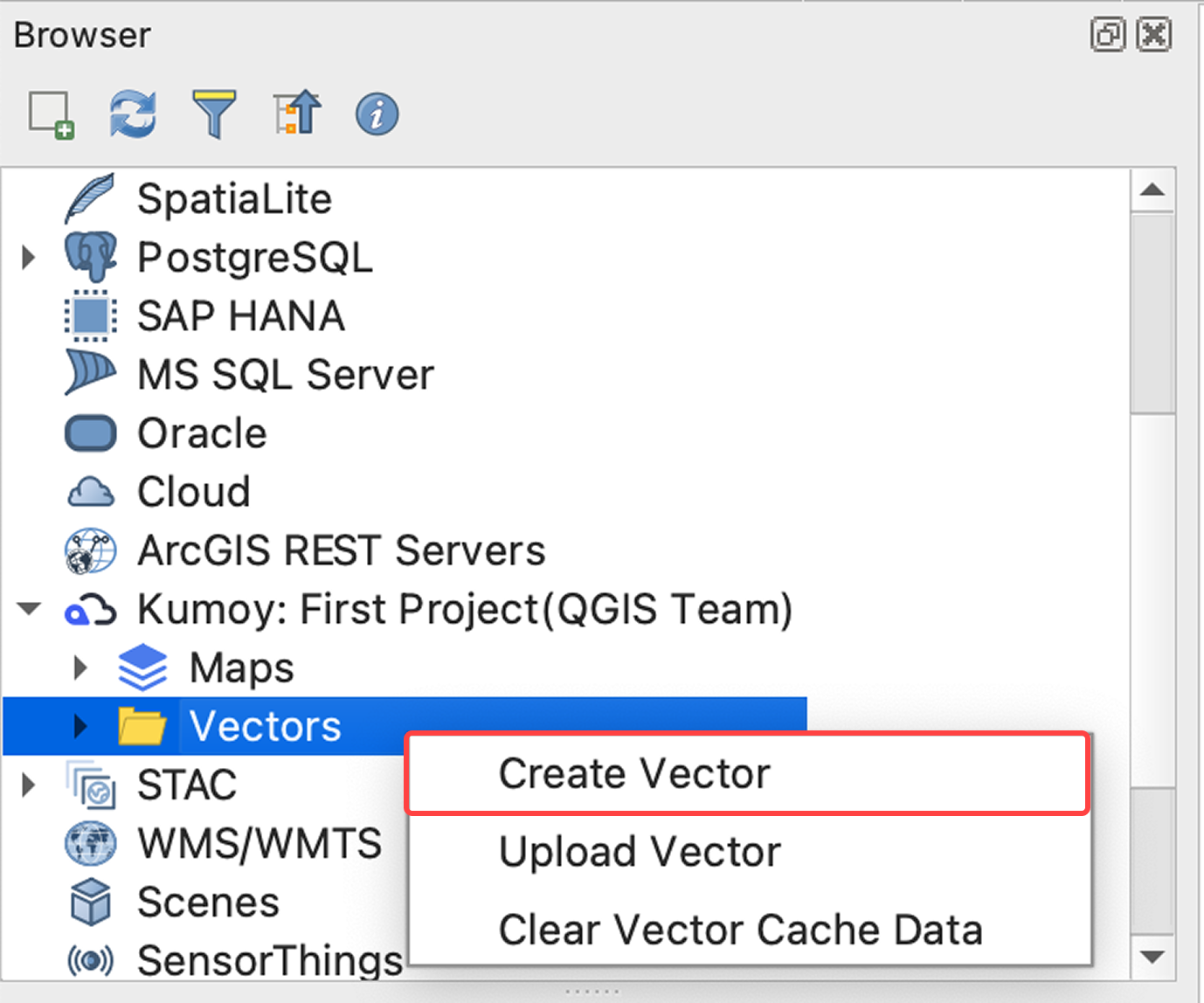Click the Refresh icon to reload browser sources
The image size is (1204, 1003).
tap(132, 114)
